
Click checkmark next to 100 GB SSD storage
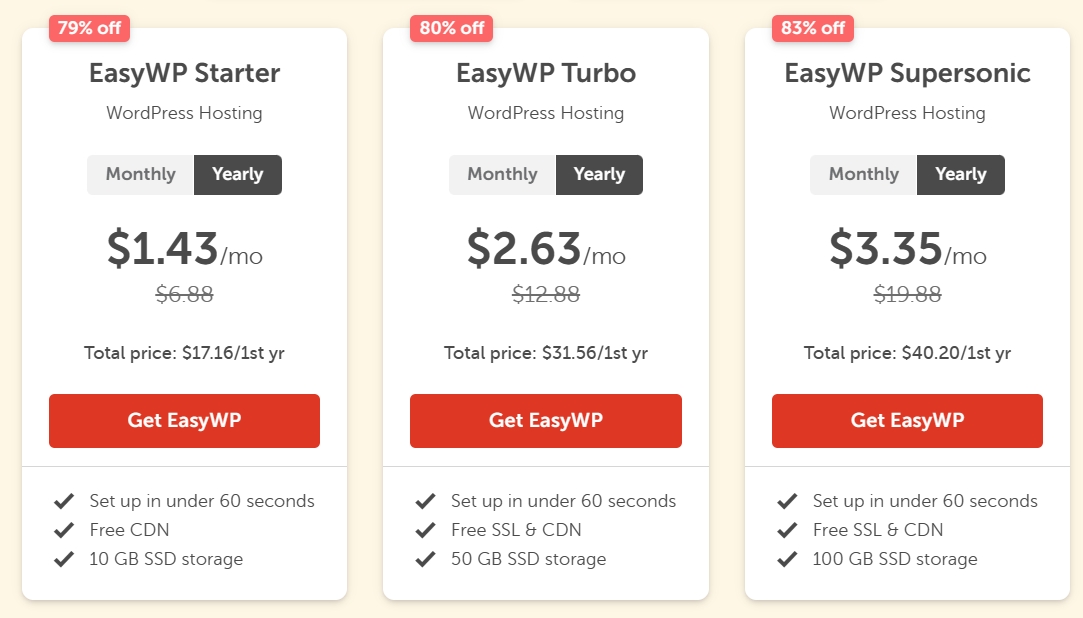[788, 559]
